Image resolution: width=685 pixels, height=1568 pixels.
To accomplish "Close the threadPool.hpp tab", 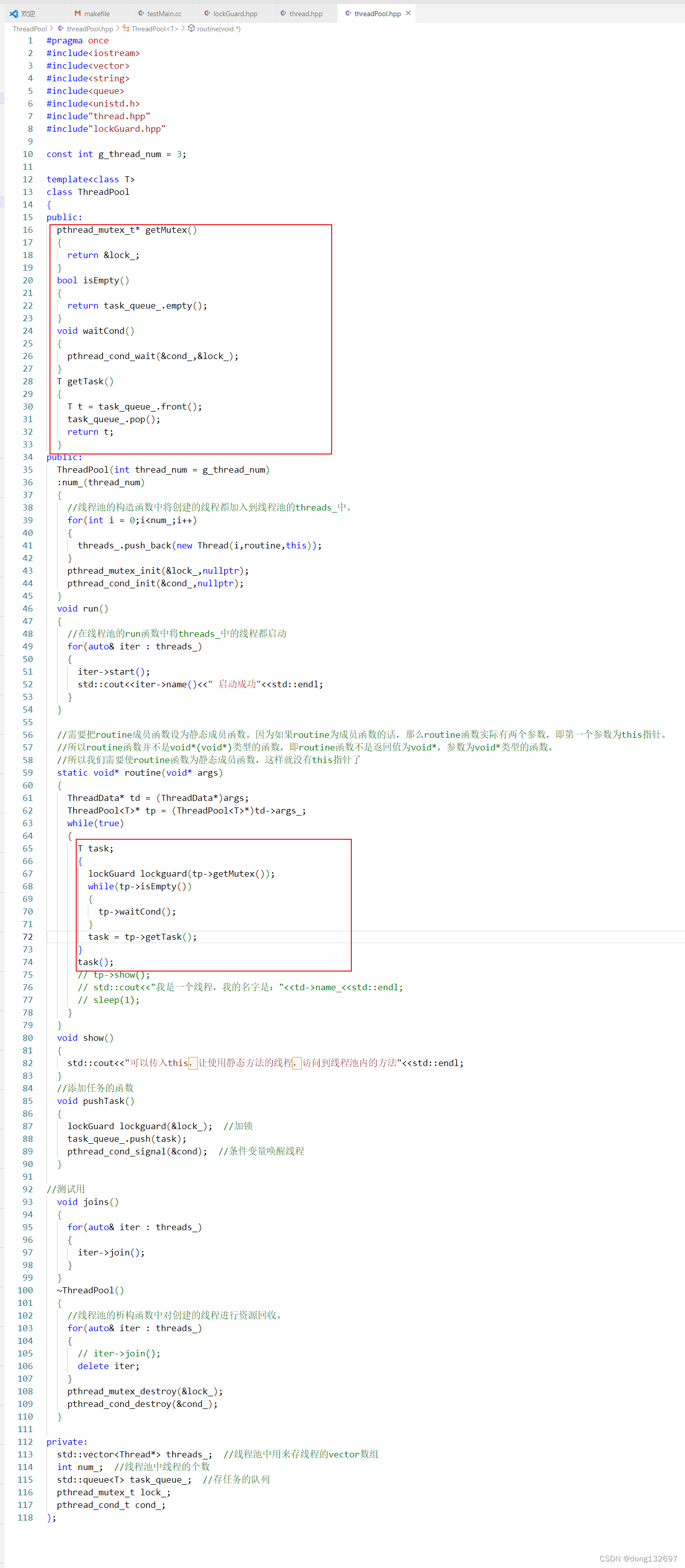I will pyautogui.click(x=408, y=13).
